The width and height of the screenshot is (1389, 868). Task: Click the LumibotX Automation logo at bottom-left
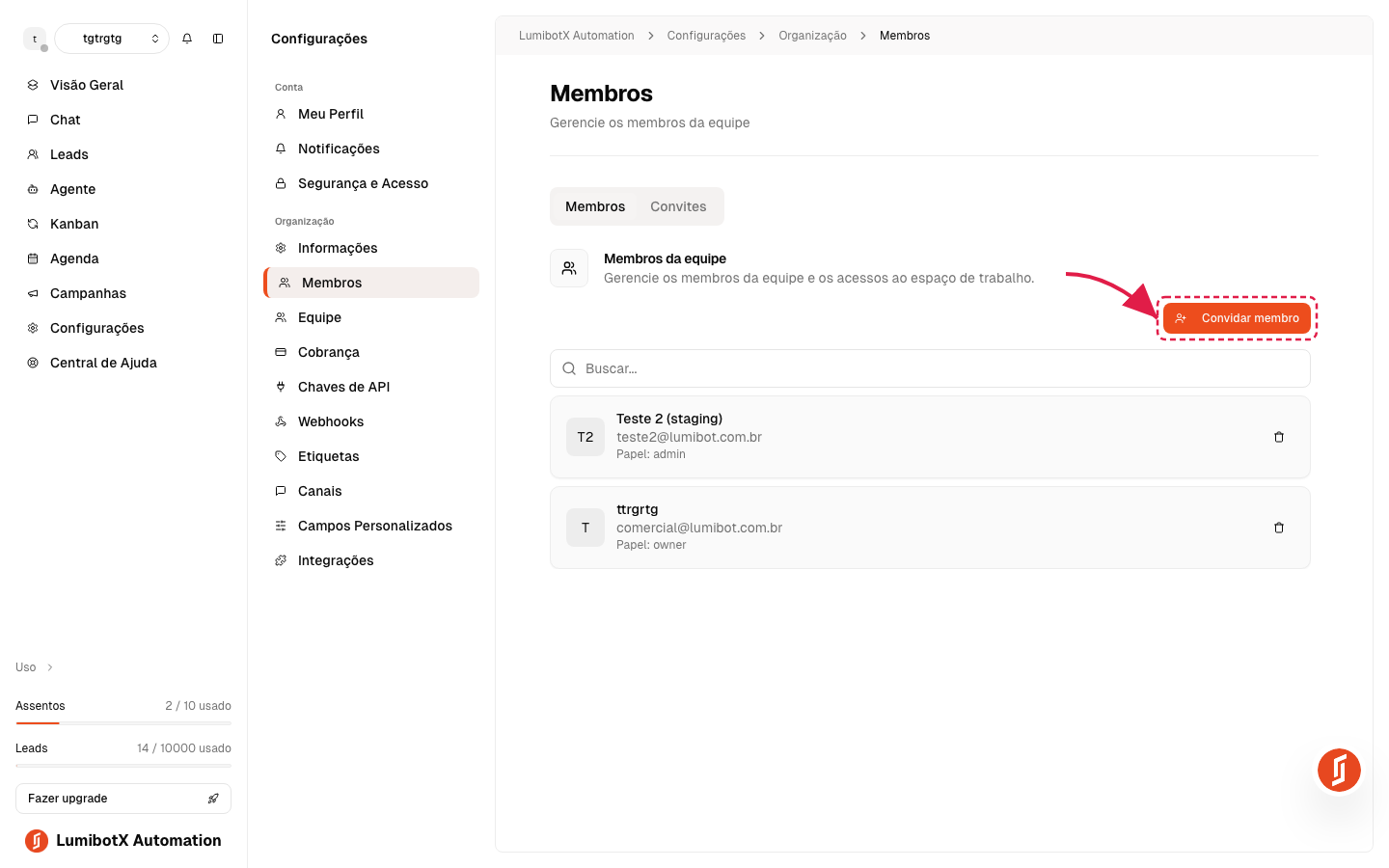pyautogui.click(x=37, y=841)
